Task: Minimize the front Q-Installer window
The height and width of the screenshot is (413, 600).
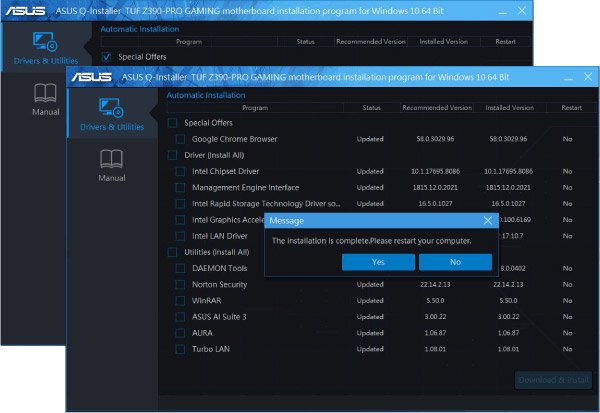Action: 569,77
